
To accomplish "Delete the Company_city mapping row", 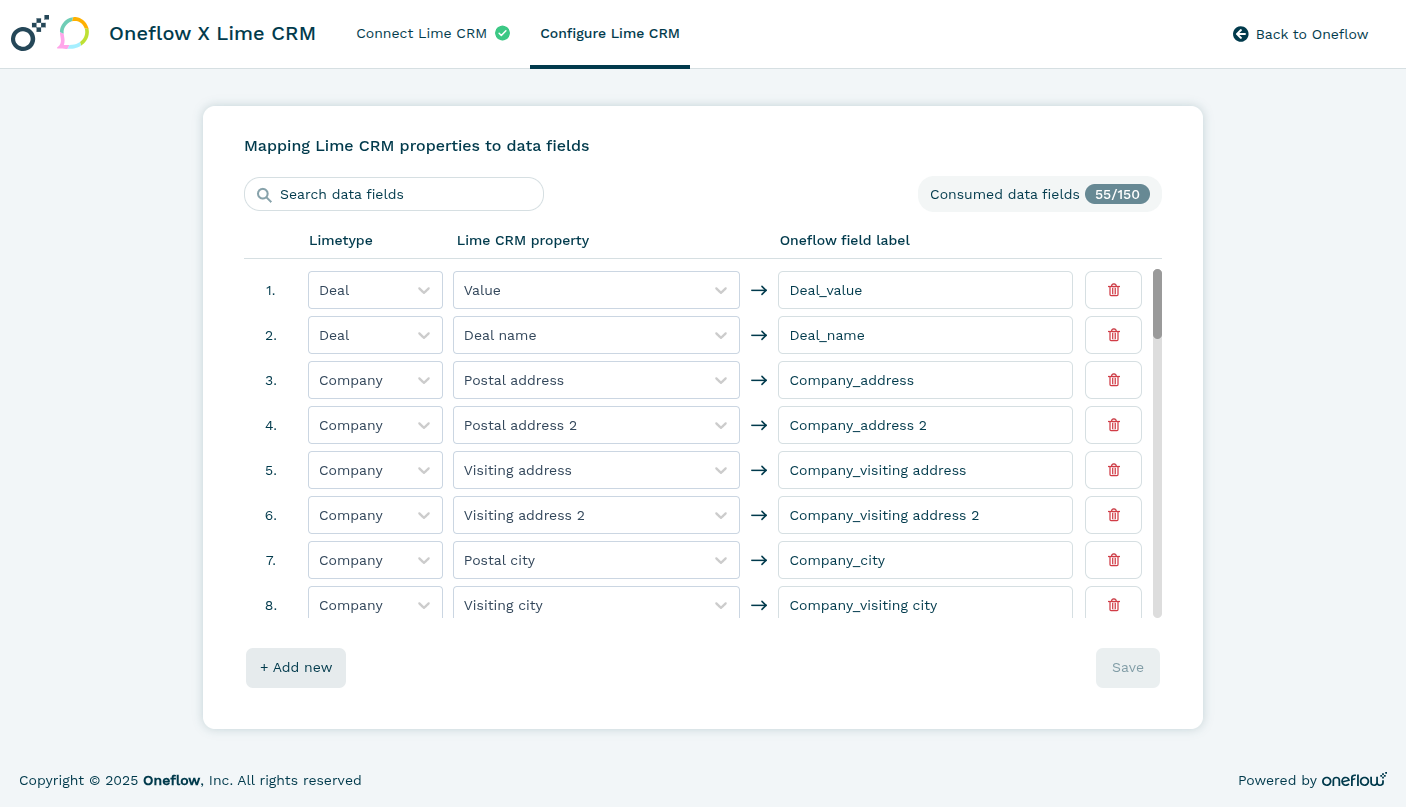I will (1113, 560).
